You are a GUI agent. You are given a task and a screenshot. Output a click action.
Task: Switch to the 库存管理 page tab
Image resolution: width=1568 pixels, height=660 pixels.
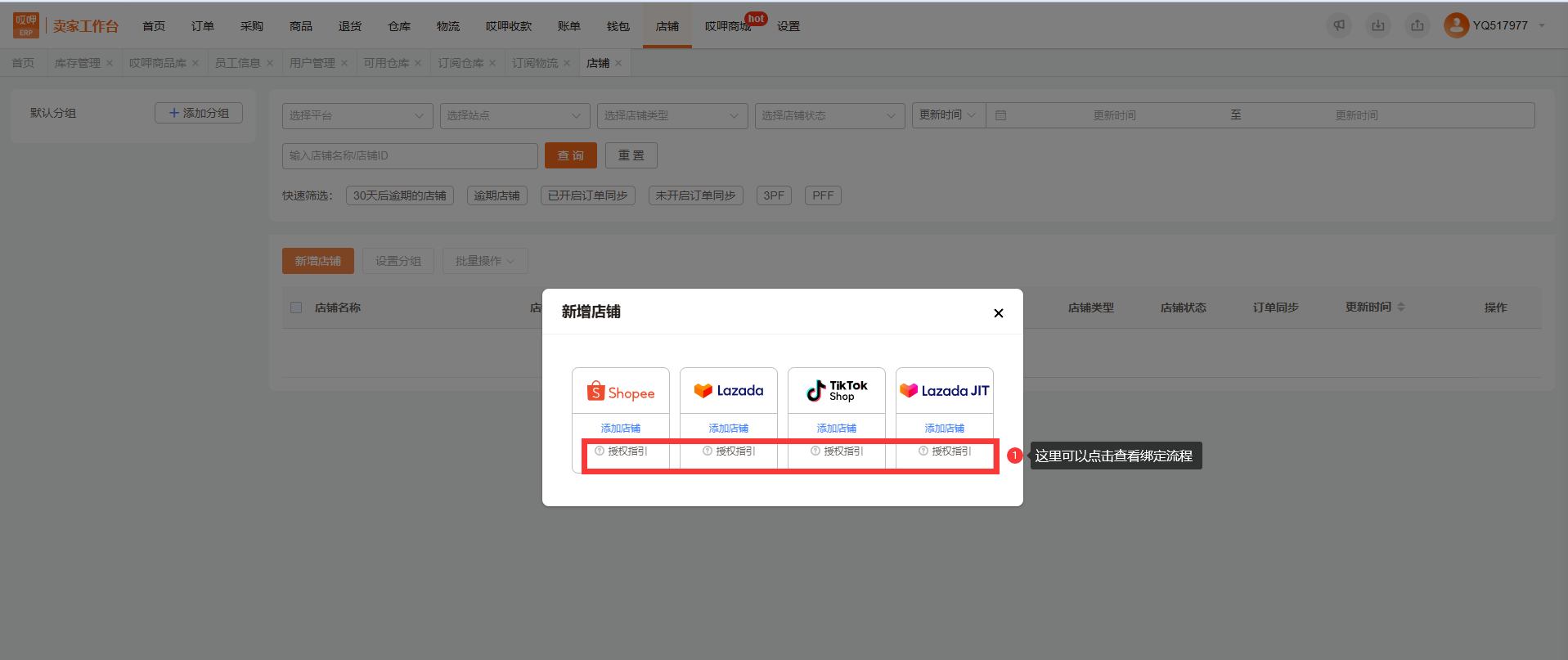78,63
